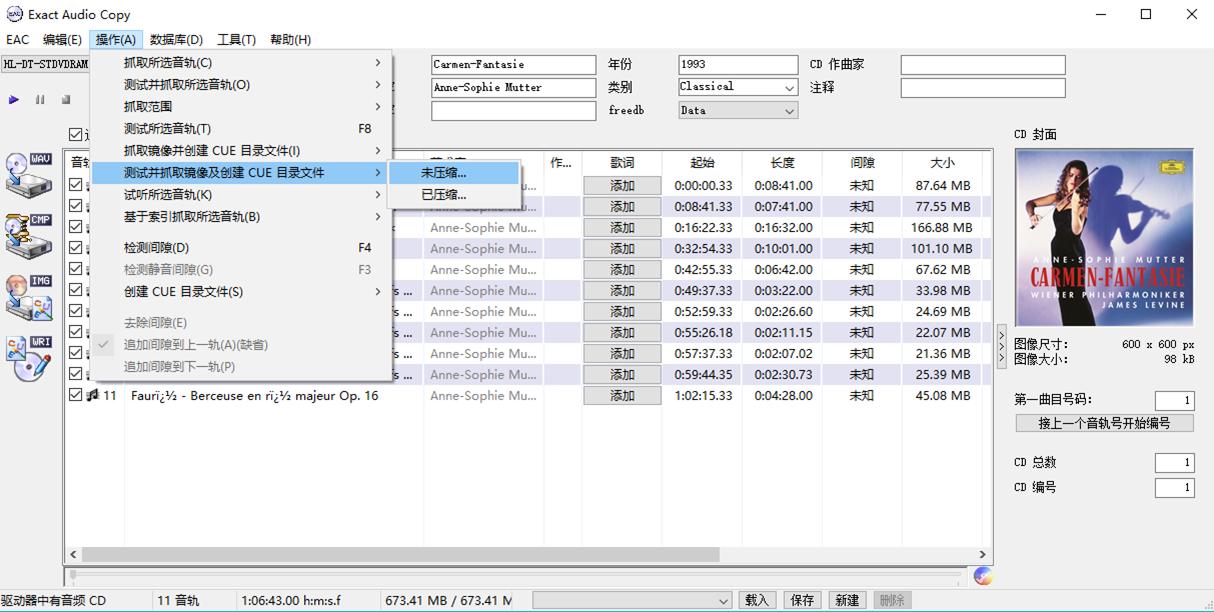Click scrollbar right arrow under the track list
The width and height of the screenshot is (1214, 612).
click(x=983, y=554)
